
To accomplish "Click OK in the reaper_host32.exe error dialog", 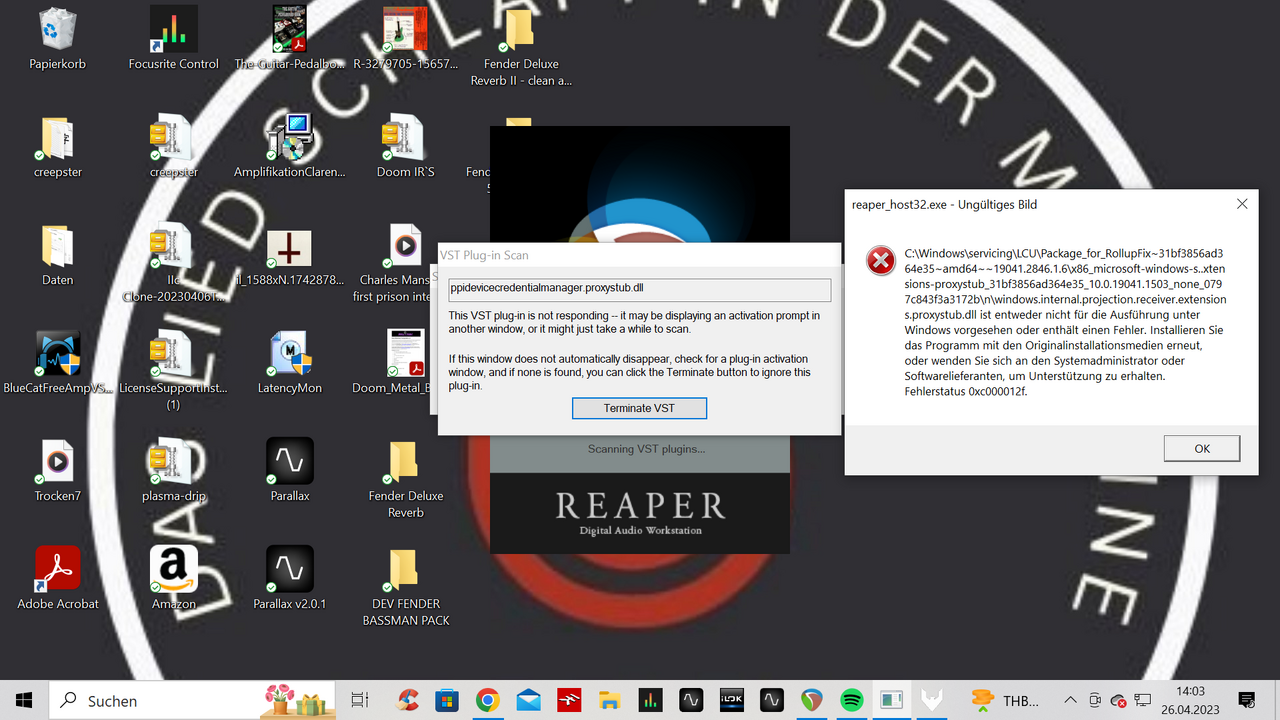I will (1202, 448).
